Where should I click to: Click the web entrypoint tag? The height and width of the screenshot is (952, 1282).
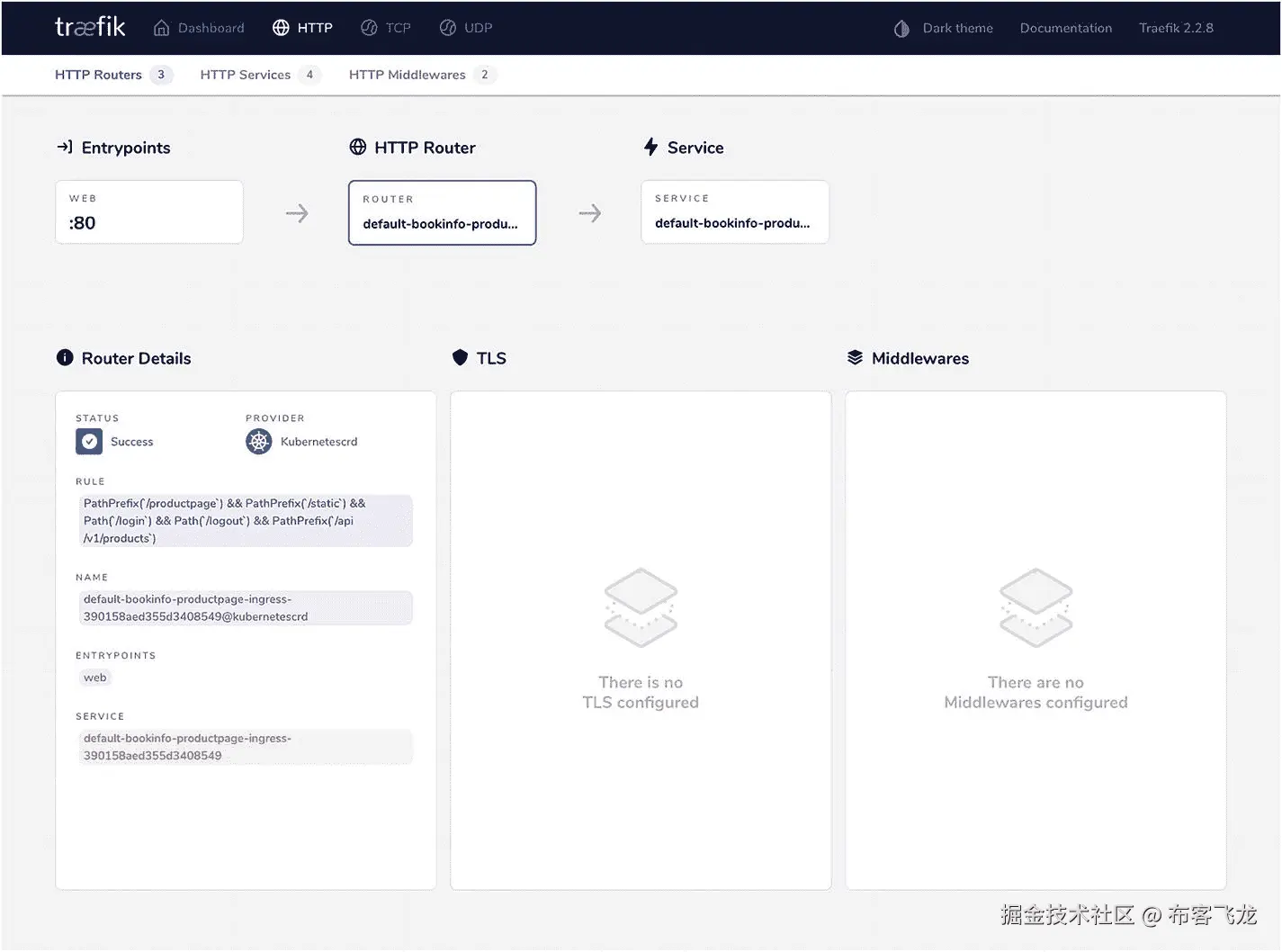pos(95,678)
